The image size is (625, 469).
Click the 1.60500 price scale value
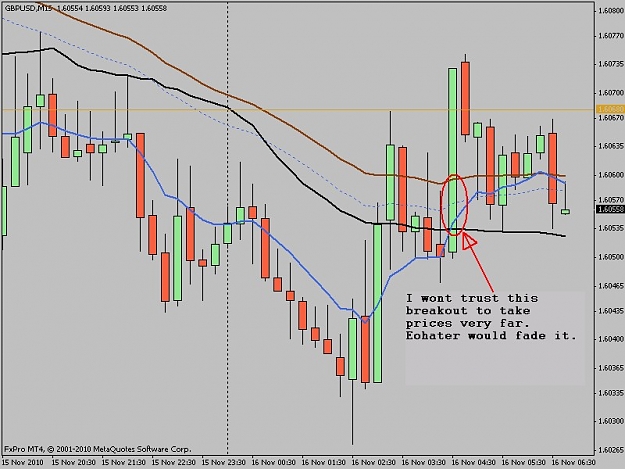611,257
